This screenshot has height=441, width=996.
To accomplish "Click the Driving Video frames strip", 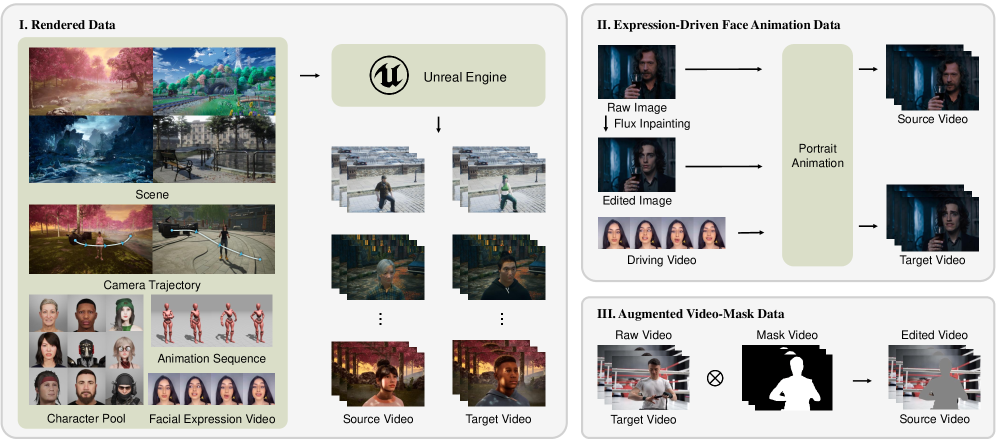I will 662,233.
